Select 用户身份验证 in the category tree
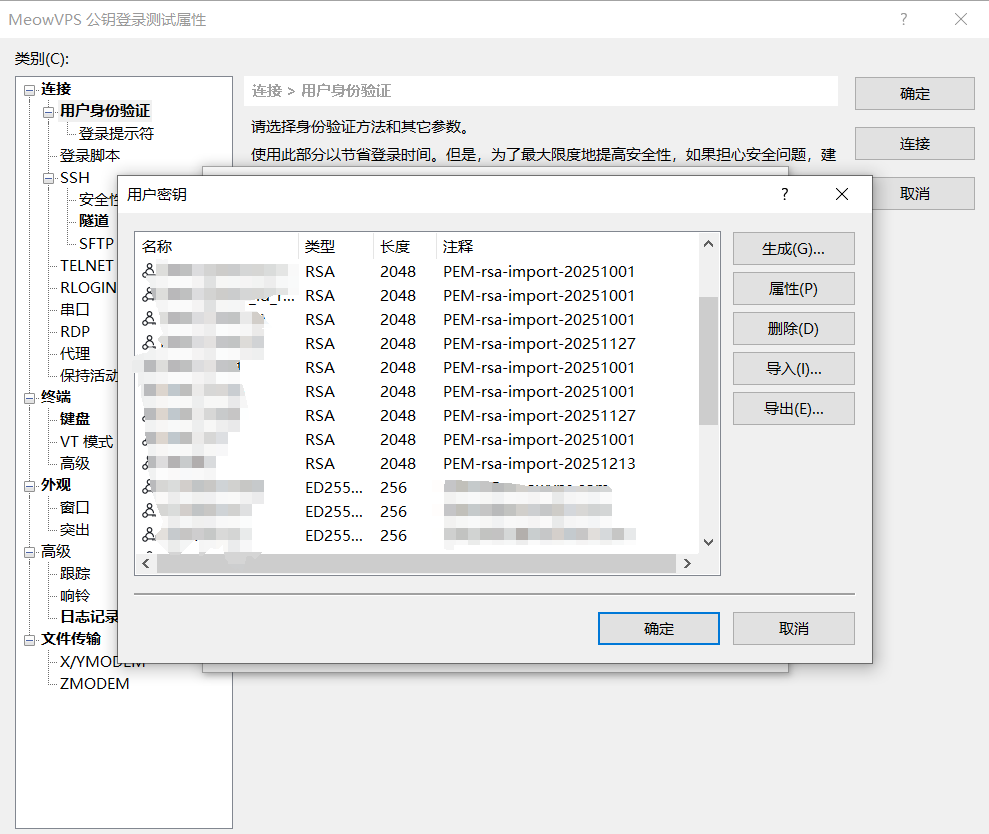Image resolution: width=989 pixels, height=834 pixels. point(105,111)
